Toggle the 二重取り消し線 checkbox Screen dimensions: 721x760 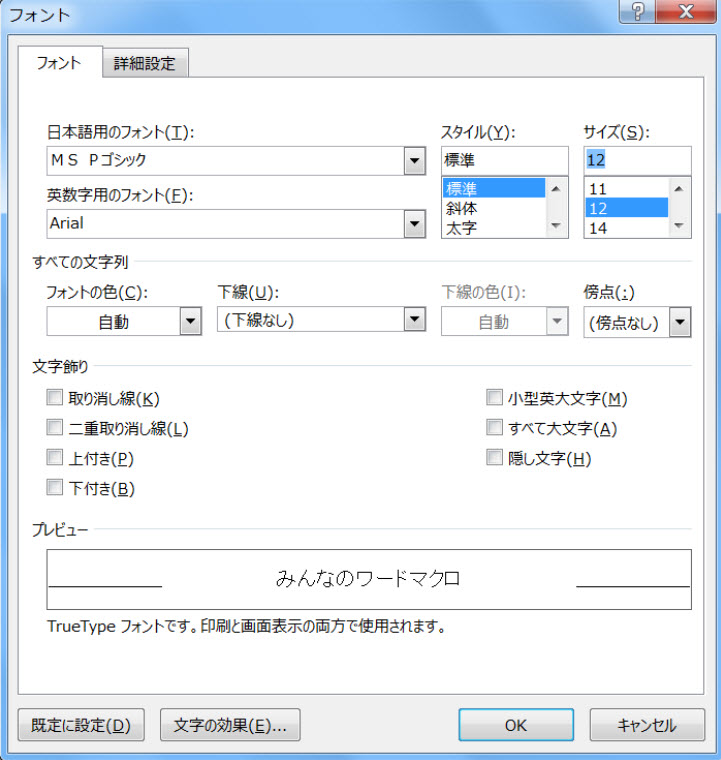[54, 428]
